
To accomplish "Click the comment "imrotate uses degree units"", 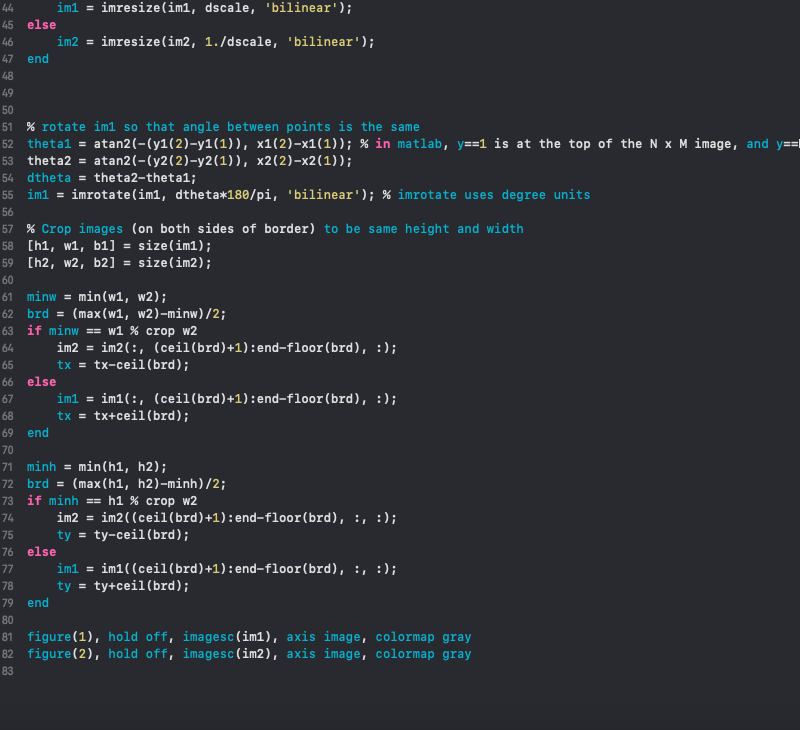I will coord(494,195).
